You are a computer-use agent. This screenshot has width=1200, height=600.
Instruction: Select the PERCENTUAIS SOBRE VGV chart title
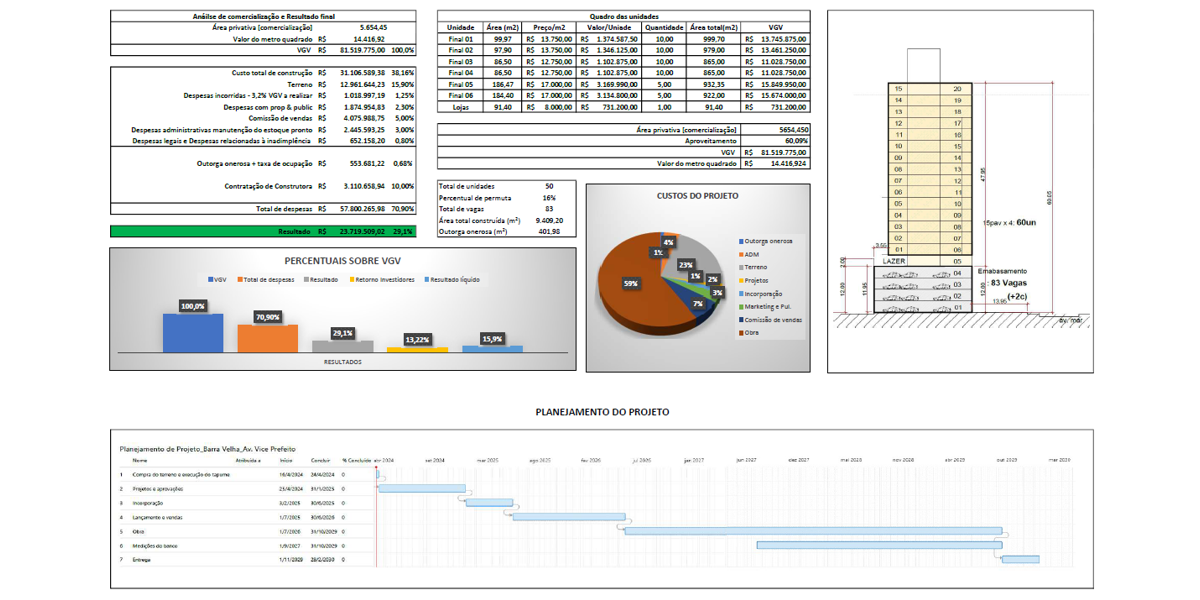[343, 258]
